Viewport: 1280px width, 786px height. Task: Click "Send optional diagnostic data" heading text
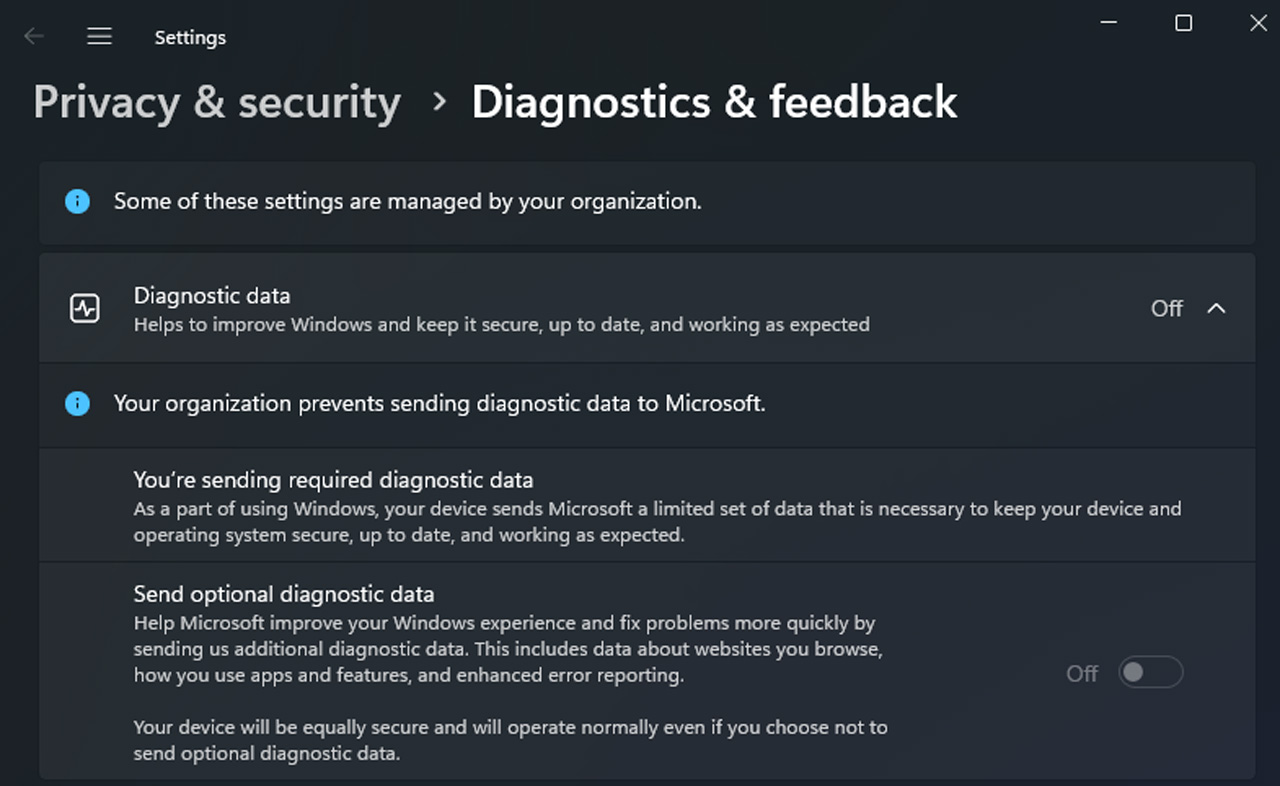(284, 594)
